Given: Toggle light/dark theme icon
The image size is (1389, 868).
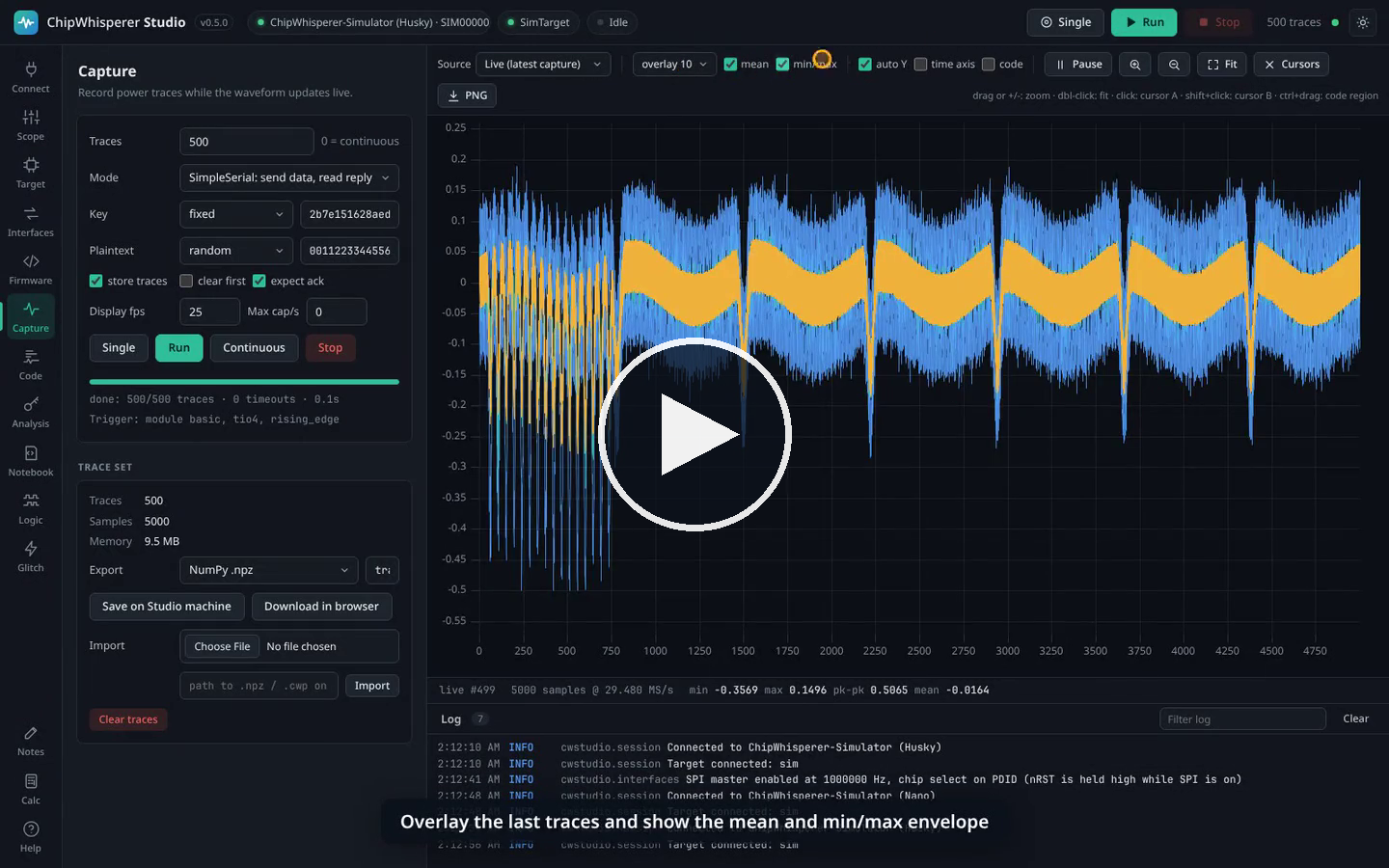Looking at the screenshot, I should (1363, 22).
